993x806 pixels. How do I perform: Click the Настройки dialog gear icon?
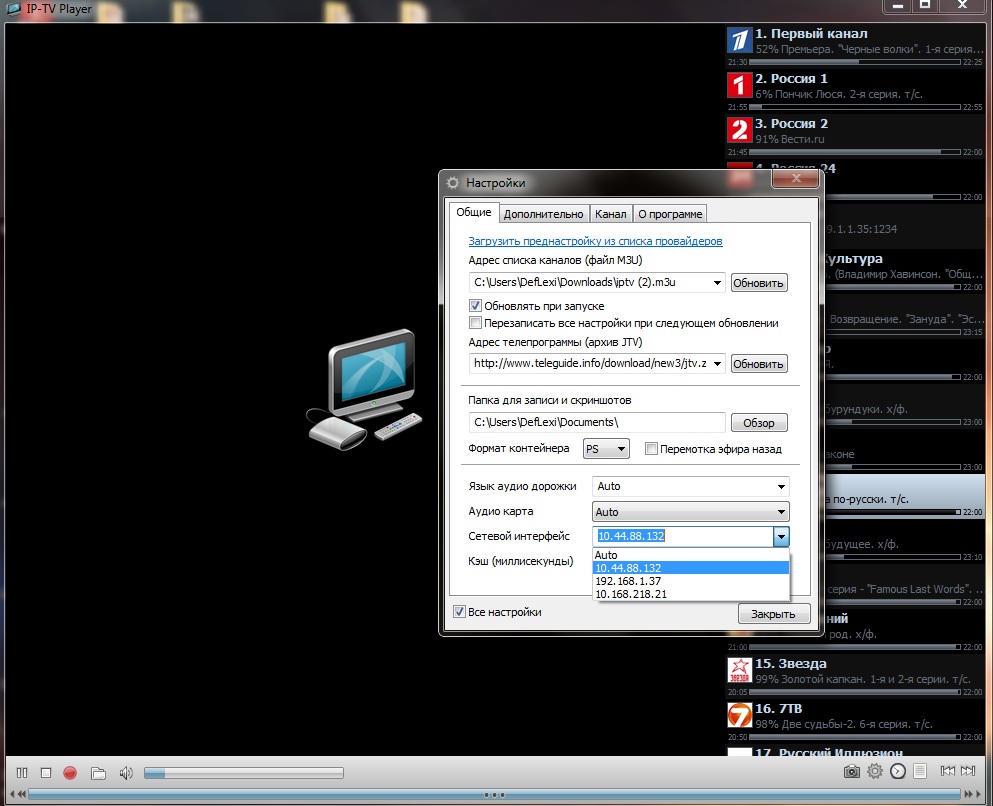[452, 183]
